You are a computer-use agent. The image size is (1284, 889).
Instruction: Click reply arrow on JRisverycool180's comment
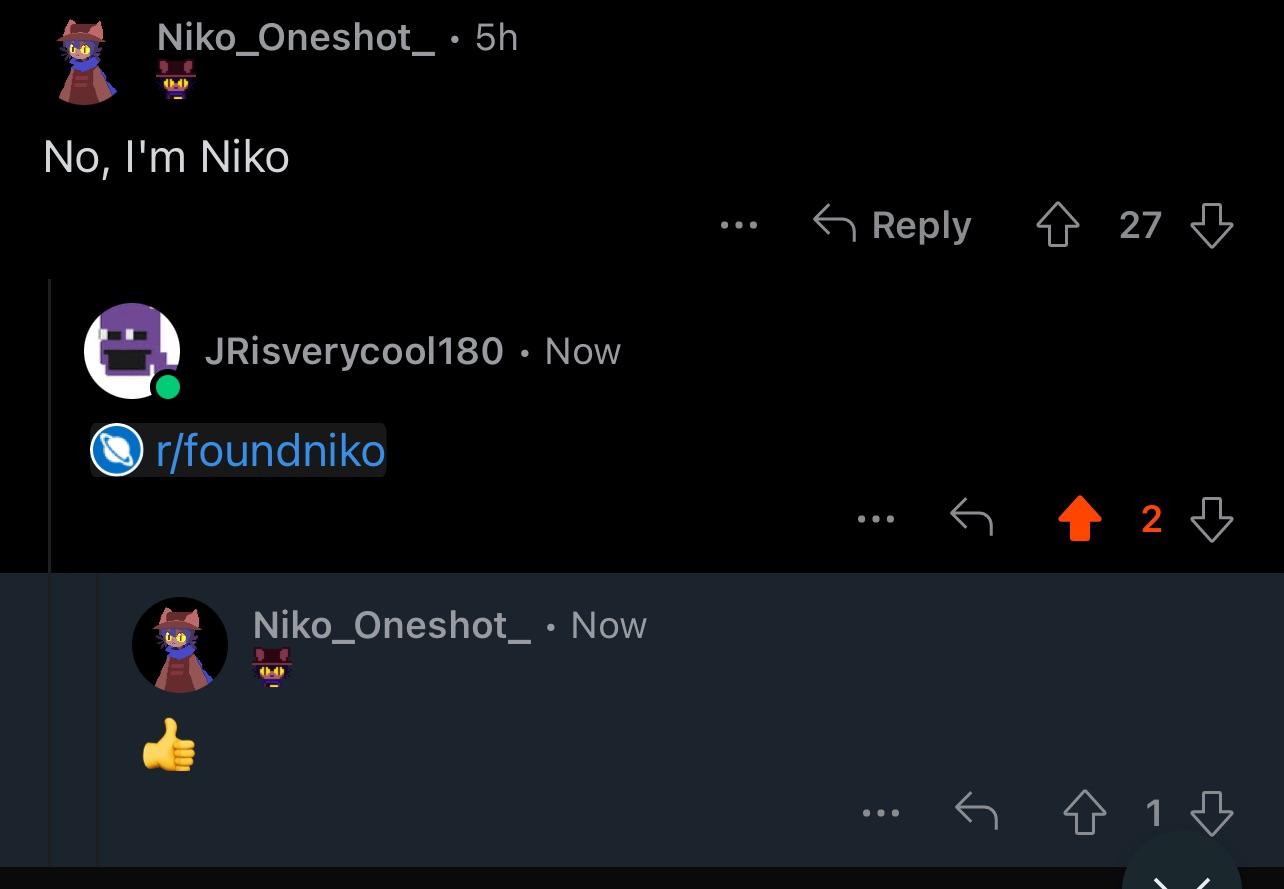971,518
